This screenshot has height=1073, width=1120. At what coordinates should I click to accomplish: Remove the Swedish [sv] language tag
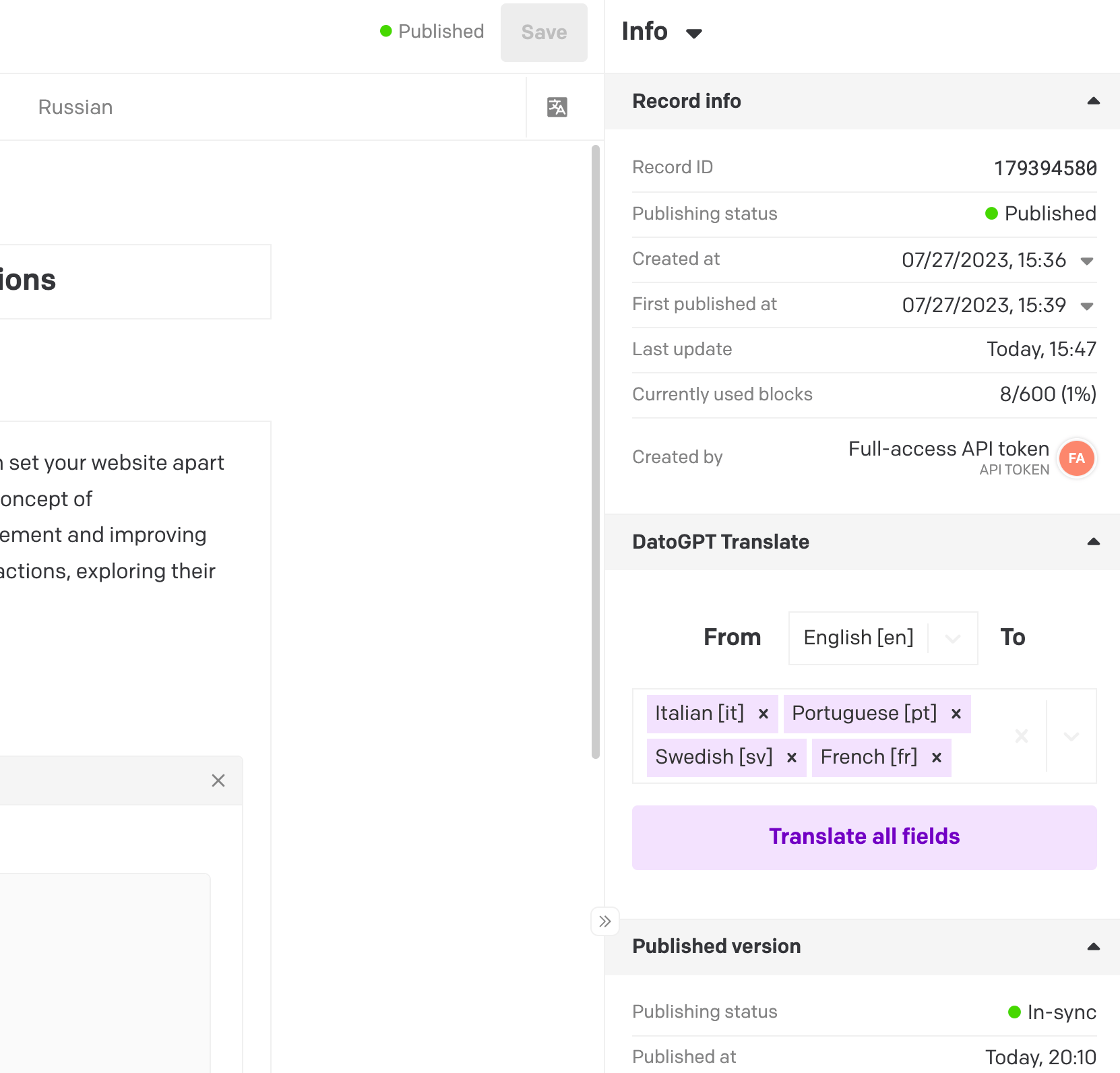point(792,758)
